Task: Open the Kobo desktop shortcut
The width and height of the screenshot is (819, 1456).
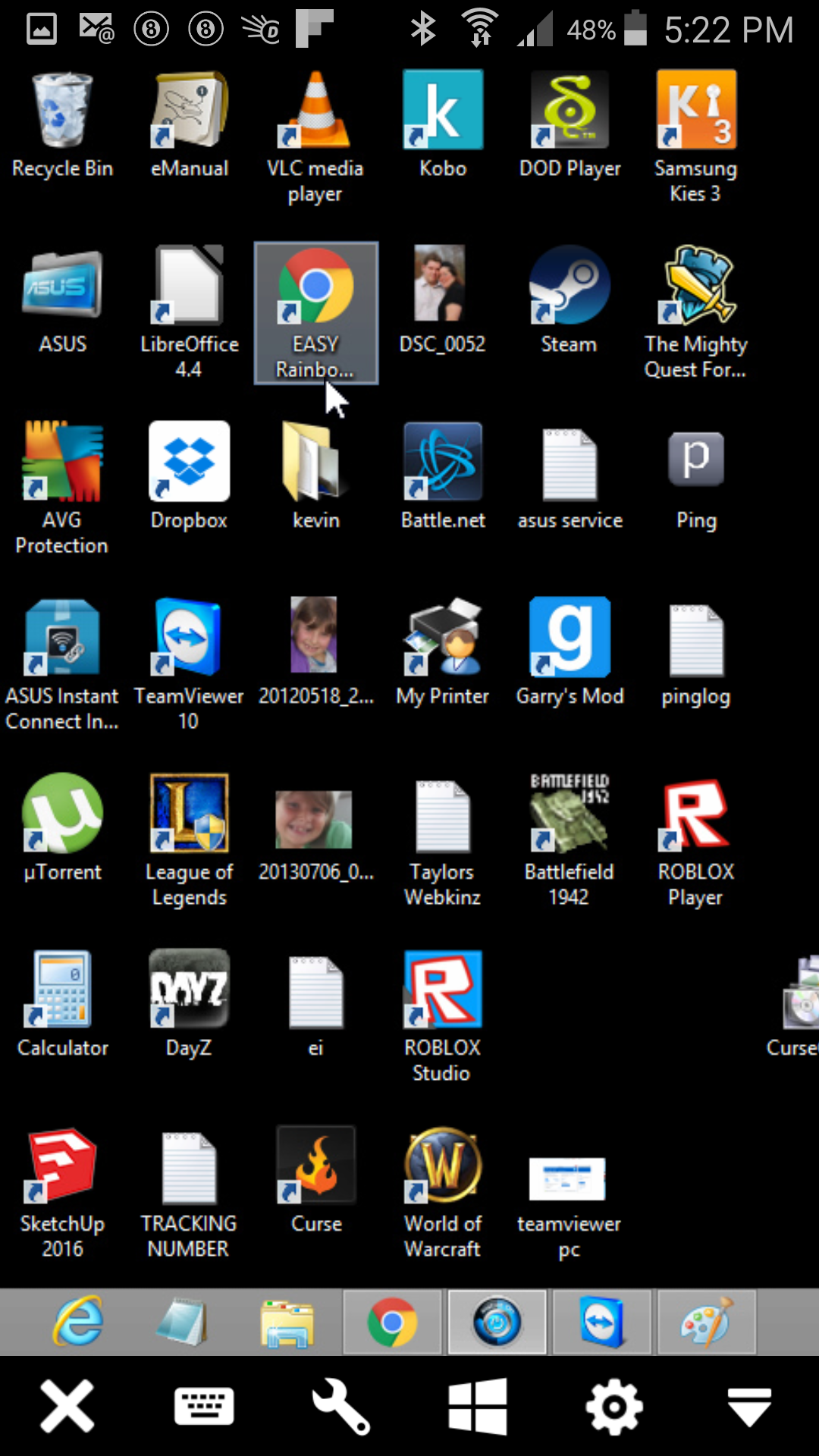Action: (x=443, y=125)
